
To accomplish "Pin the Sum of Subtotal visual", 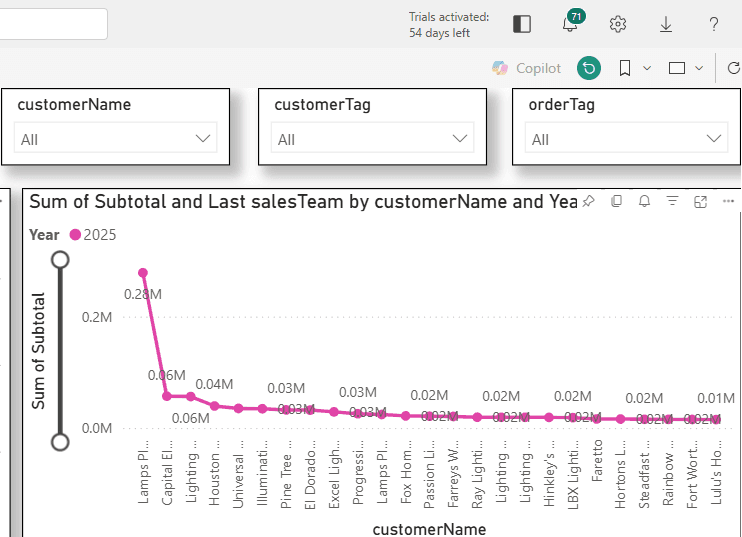I will [588, 201].
